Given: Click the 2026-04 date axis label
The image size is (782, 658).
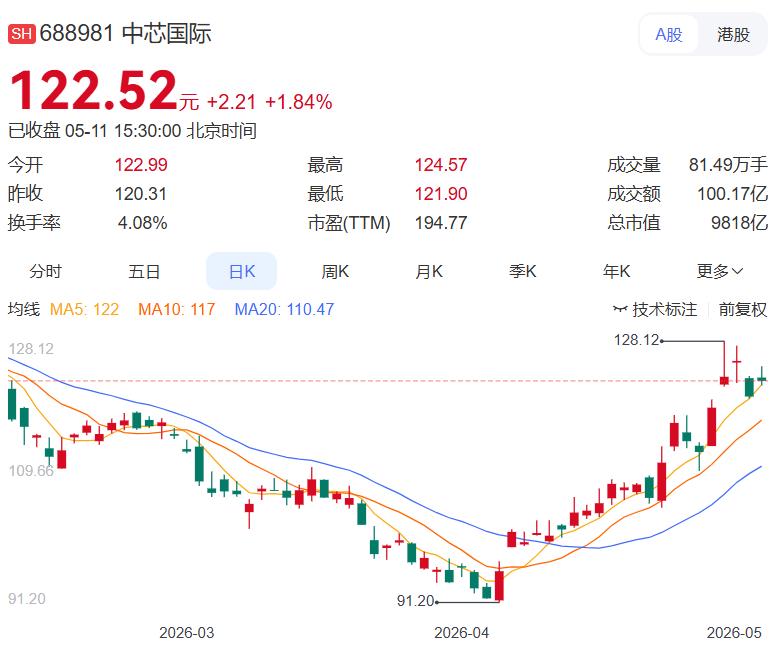Looking at the screenshot, I should coord(461,633).
